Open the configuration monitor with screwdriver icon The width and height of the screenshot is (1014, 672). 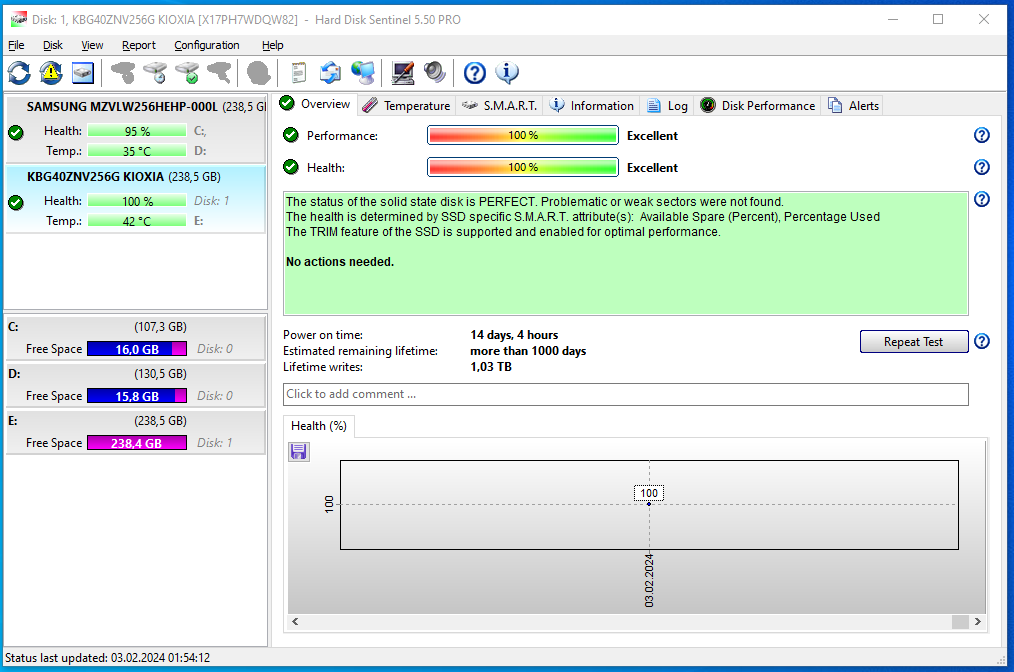pyautogui.click(x=403, y=72)
